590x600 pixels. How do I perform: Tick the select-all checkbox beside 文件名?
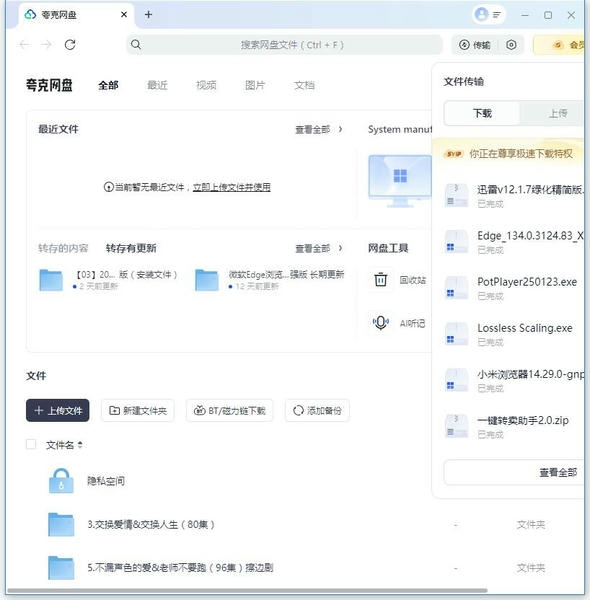[x=31, y=445]
